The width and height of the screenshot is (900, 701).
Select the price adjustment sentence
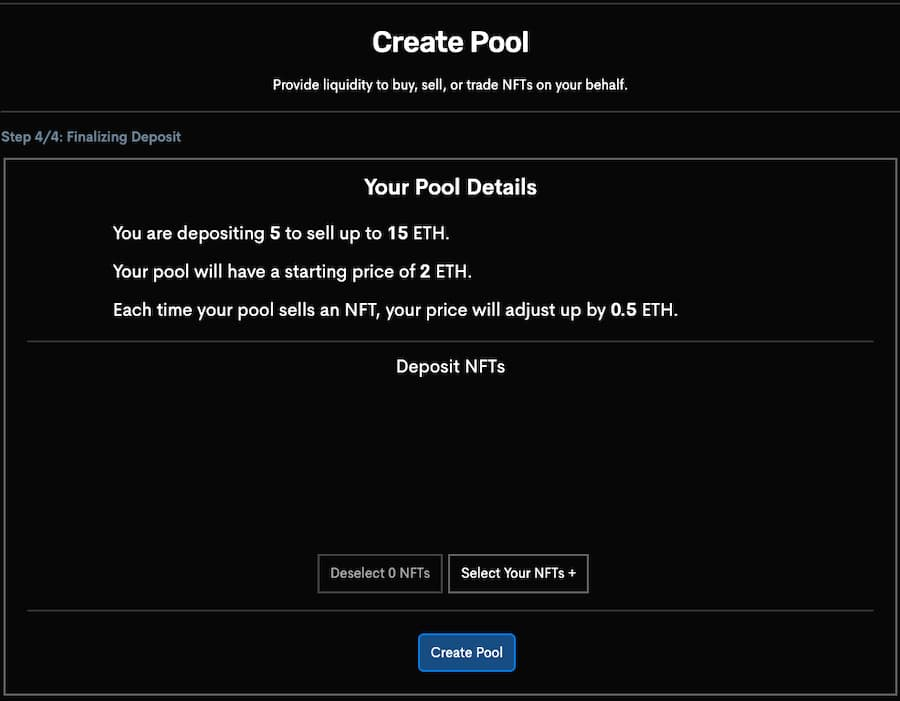pos(395,310)
